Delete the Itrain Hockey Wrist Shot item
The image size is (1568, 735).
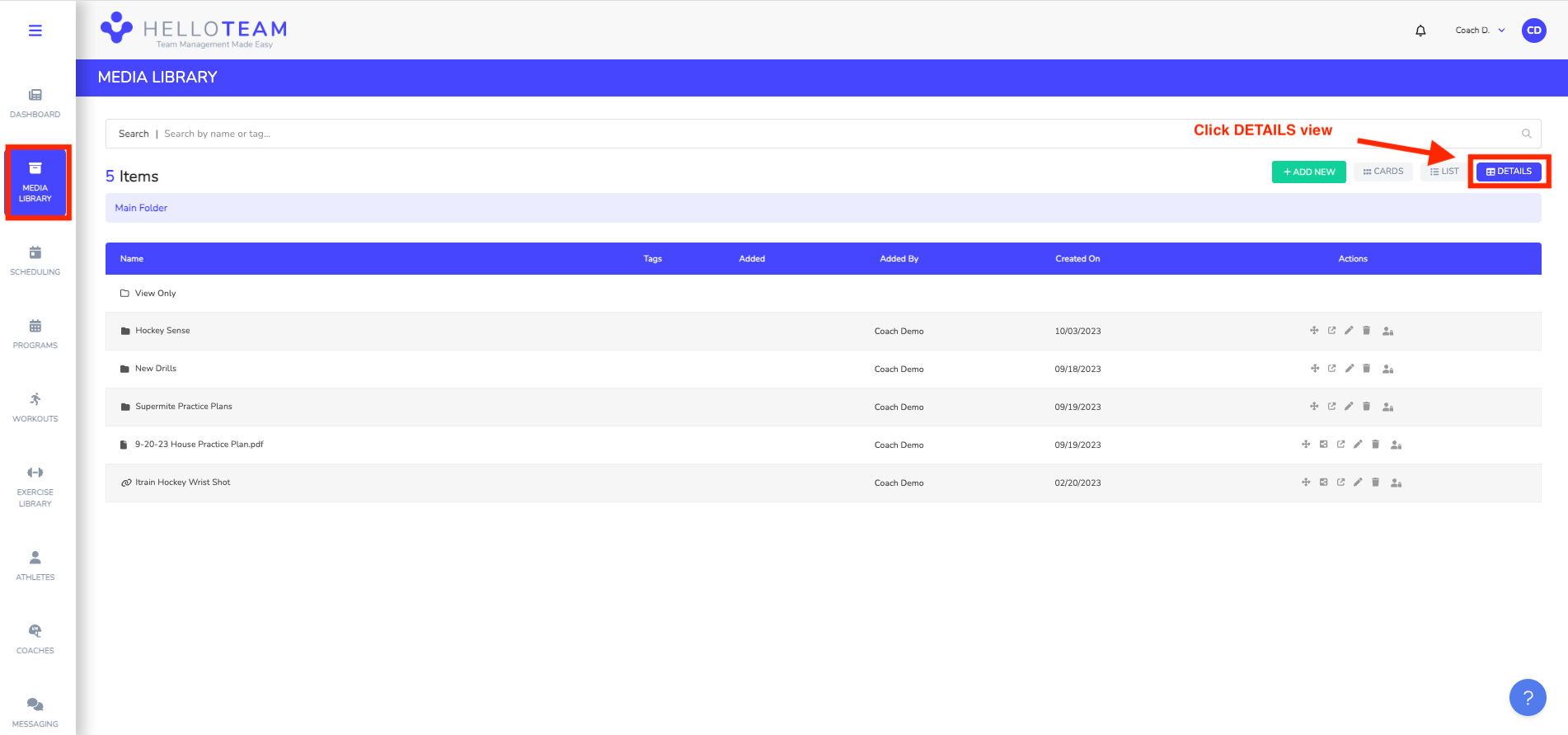(1375, 483)
